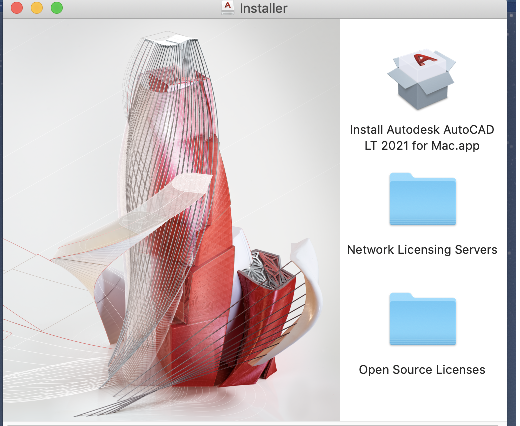
Task: Select the Network Licensing Servers folder icon
Action: tap(422, 199)
